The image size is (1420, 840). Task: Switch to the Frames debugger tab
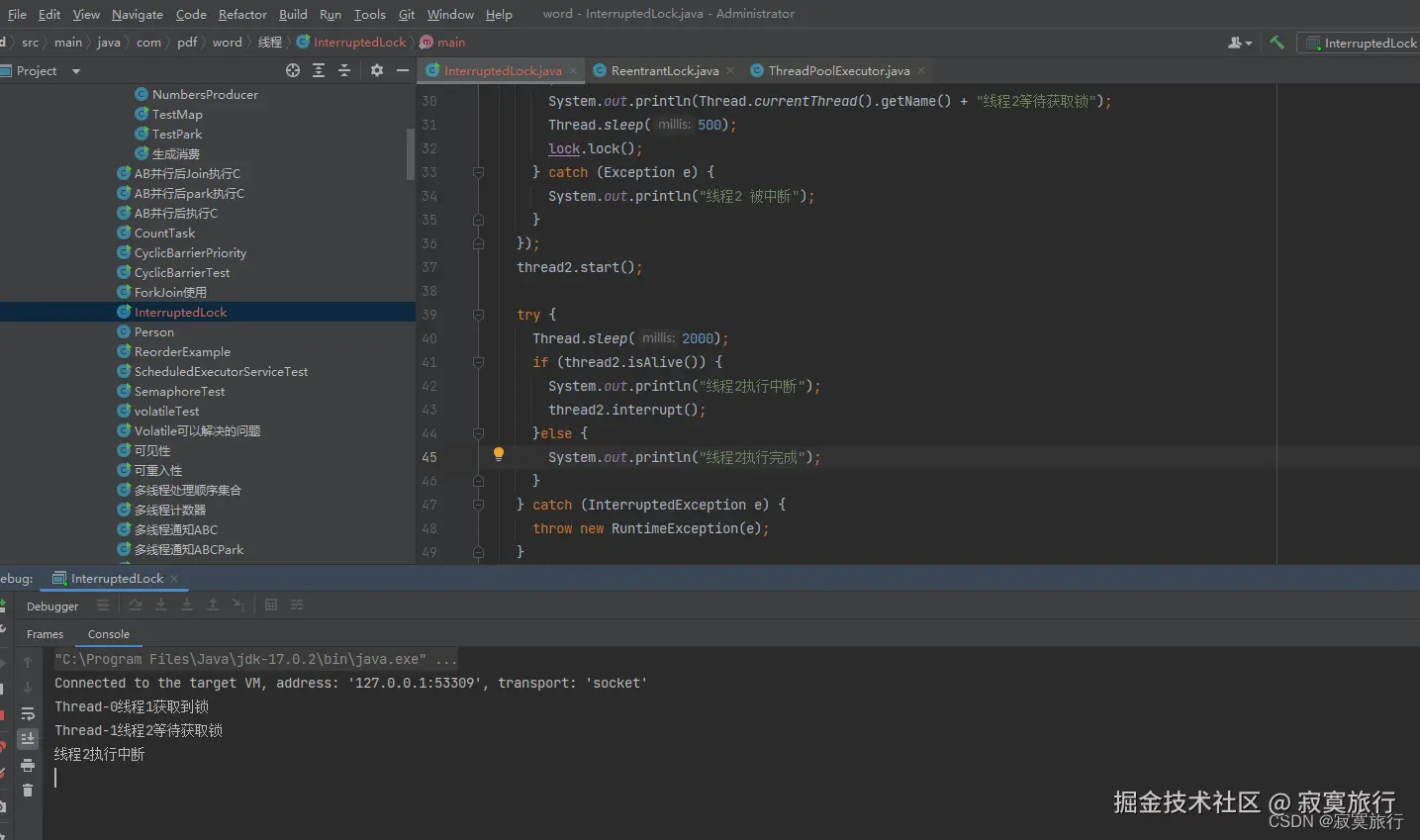pyautogui.click(x=45, y=634)
